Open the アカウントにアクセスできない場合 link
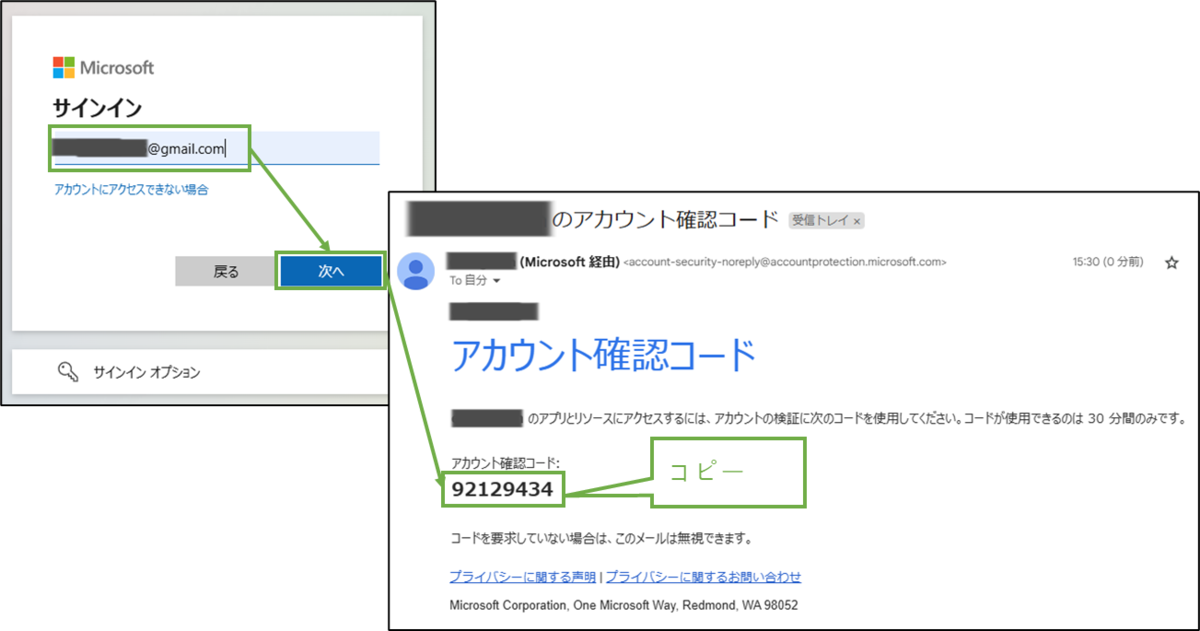The image size is (1200, 631). click(x=131, y=189)
